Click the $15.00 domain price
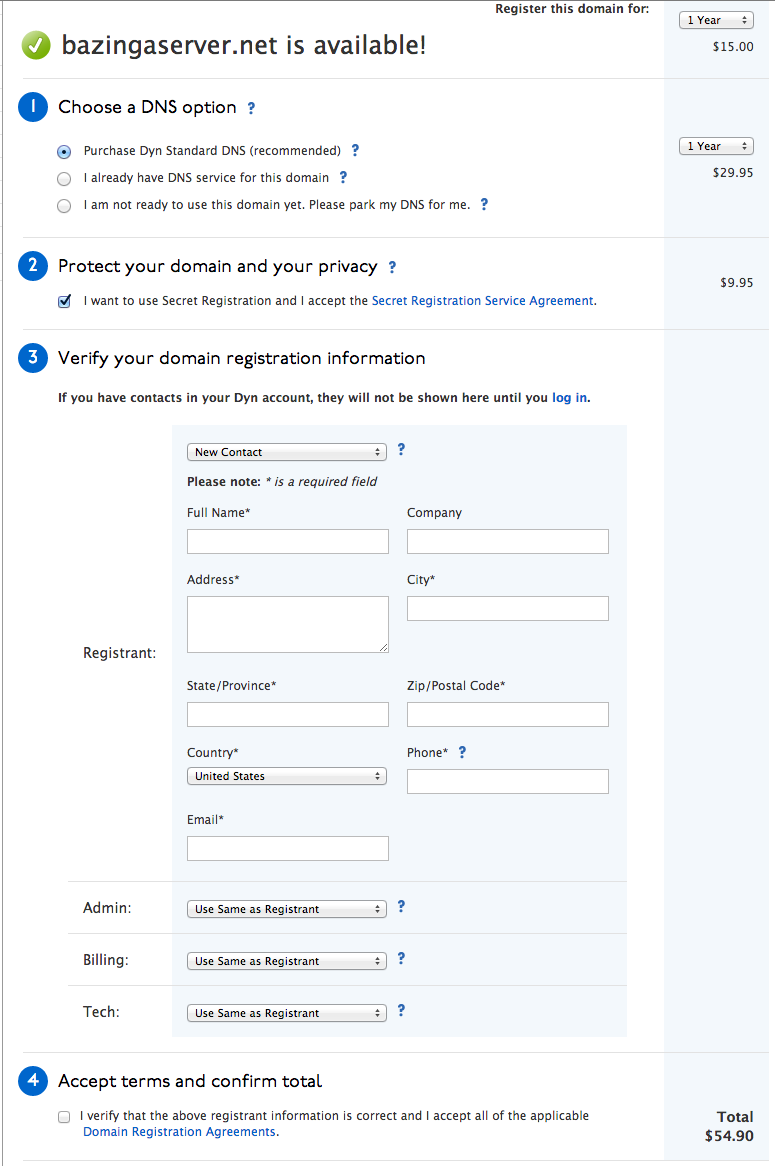The width and height of the screenshot is (775, 1166). click(x=733, y=47)
